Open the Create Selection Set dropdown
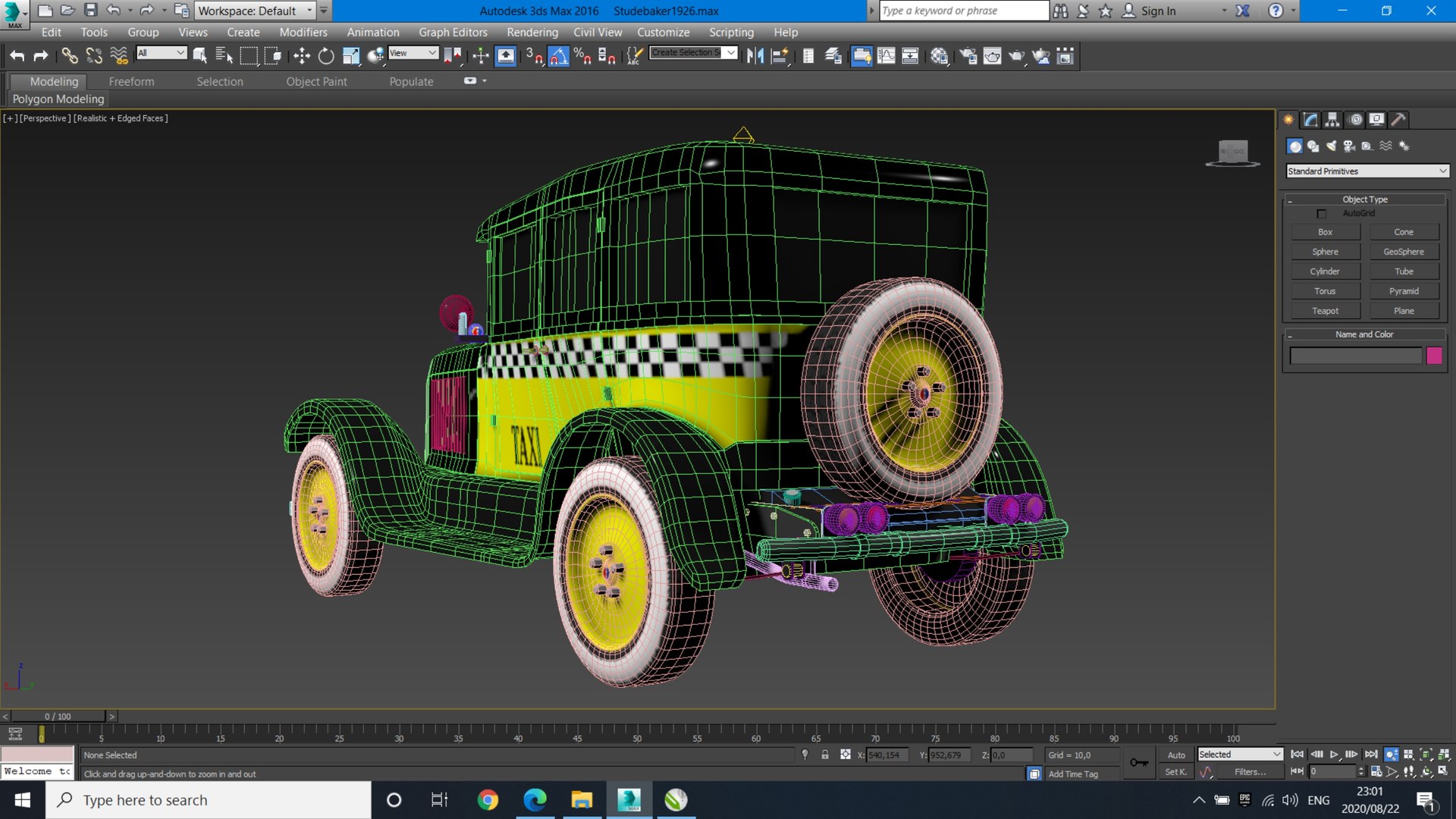Viewport: 1456px width, 819px height. coord(694,53)
